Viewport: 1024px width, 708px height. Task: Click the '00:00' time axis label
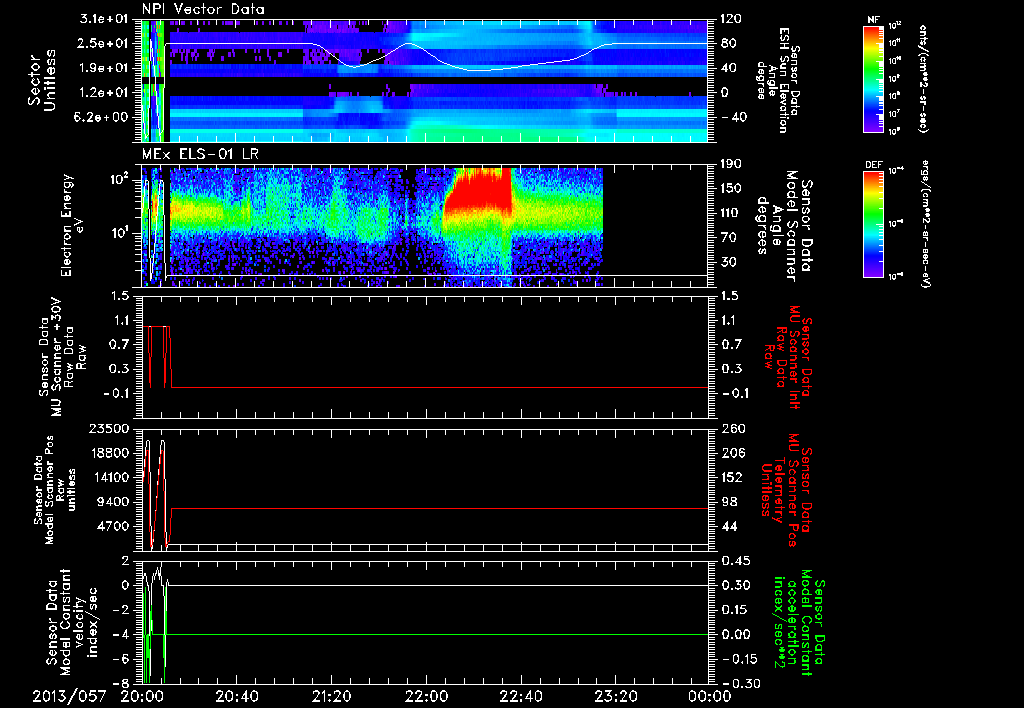710,697
